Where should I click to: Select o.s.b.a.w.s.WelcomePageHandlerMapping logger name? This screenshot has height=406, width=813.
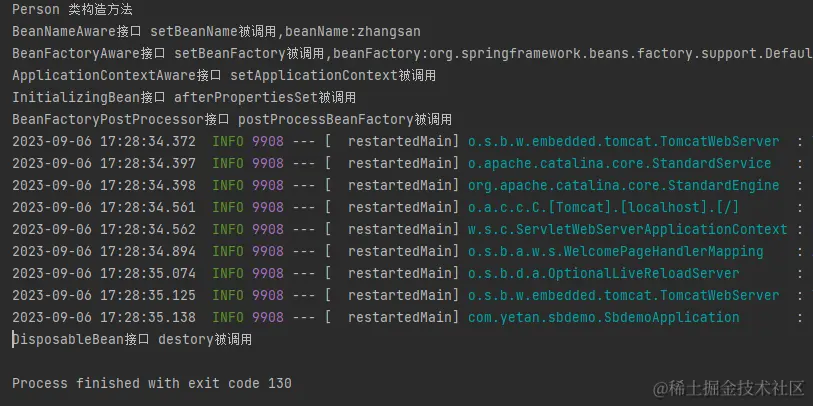click(615, 251)
